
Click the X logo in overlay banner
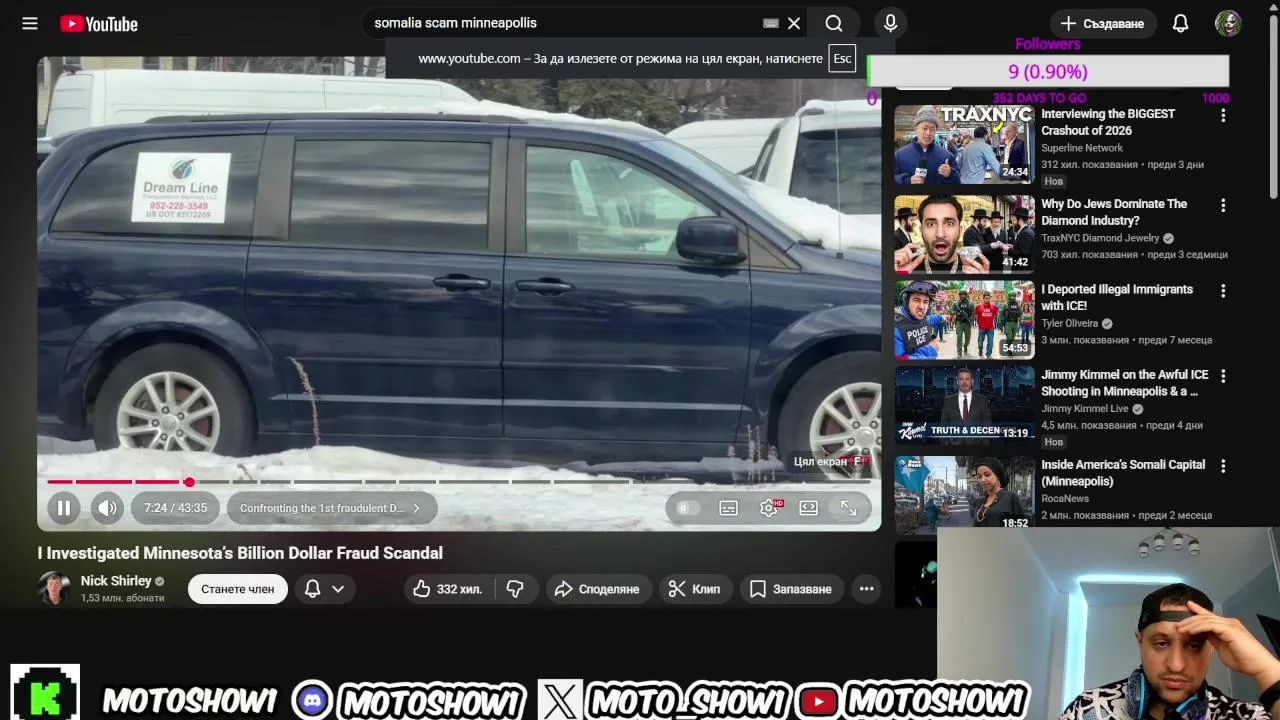click(558, 701)
